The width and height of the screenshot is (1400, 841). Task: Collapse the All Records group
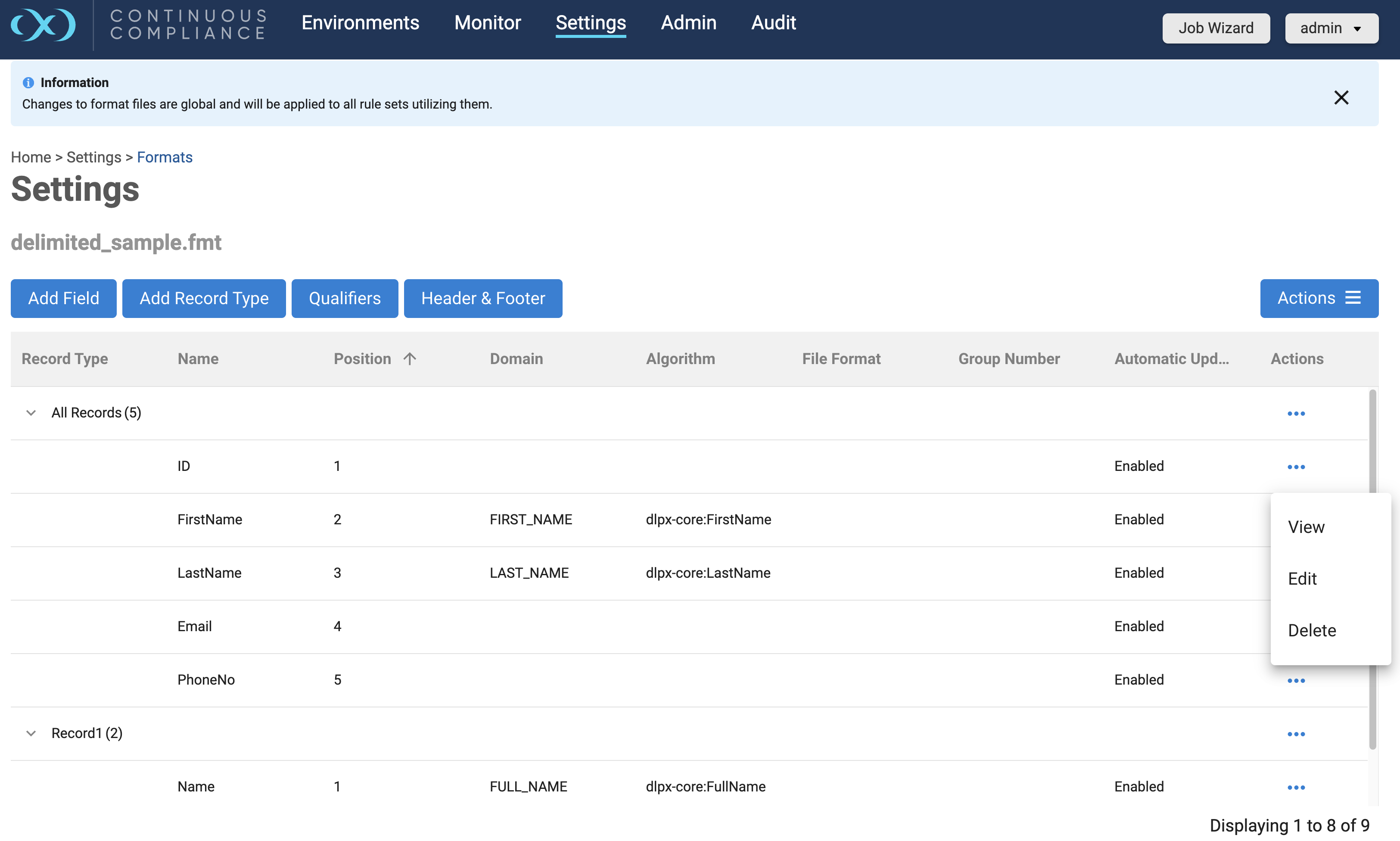31,413
